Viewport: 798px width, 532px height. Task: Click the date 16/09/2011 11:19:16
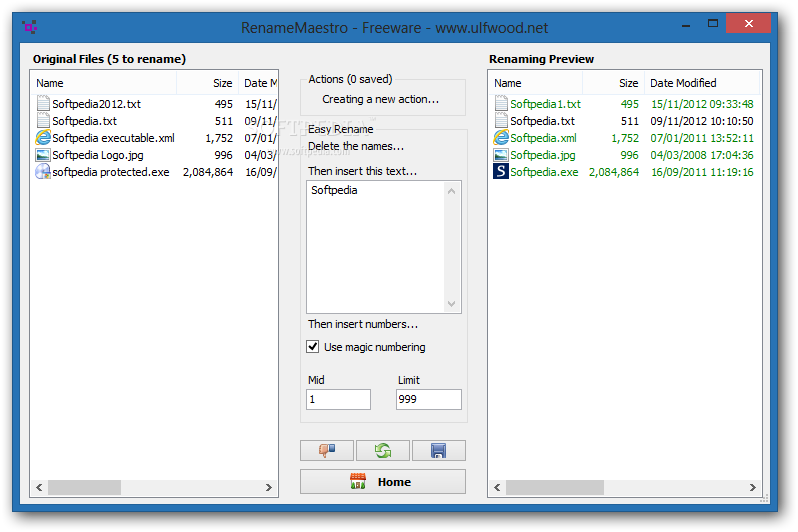702,172
